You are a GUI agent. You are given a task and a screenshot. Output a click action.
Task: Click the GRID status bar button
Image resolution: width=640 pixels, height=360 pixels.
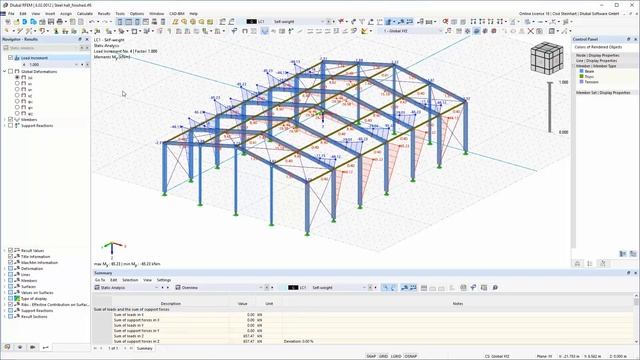(384, 356)
